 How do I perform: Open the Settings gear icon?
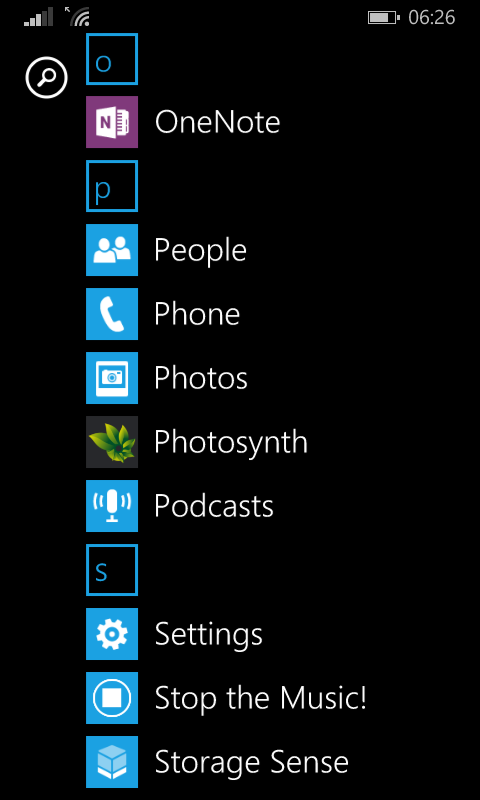coord(112,634)
